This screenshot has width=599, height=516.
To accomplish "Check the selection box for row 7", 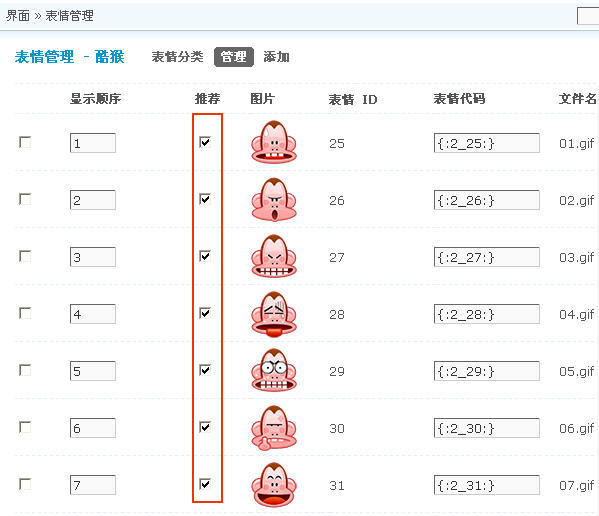I will (x=25, y=484).
